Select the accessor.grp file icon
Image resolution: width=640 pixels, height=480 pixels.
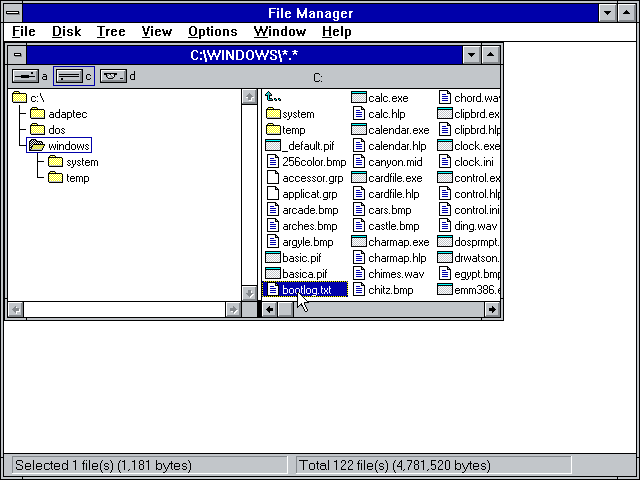coord(274,178)
